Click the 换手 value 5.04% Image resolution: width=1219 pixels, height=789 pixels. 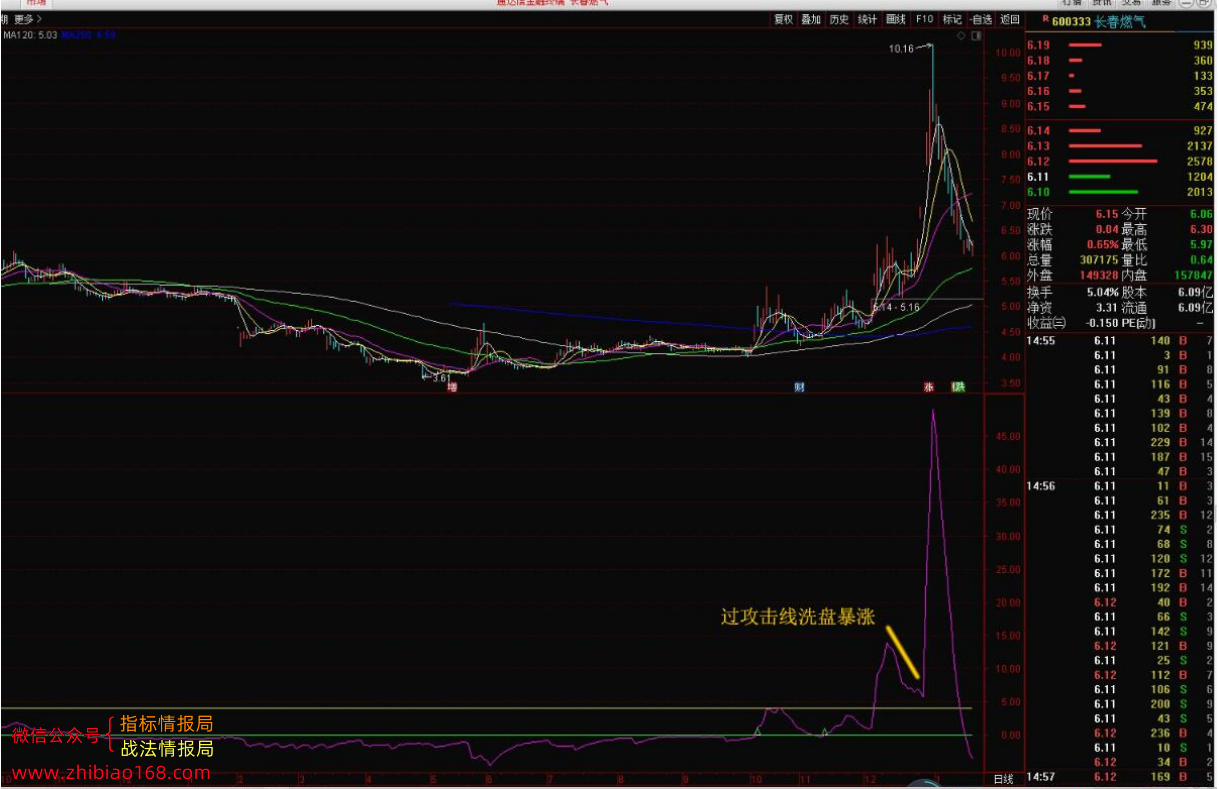1103,292
